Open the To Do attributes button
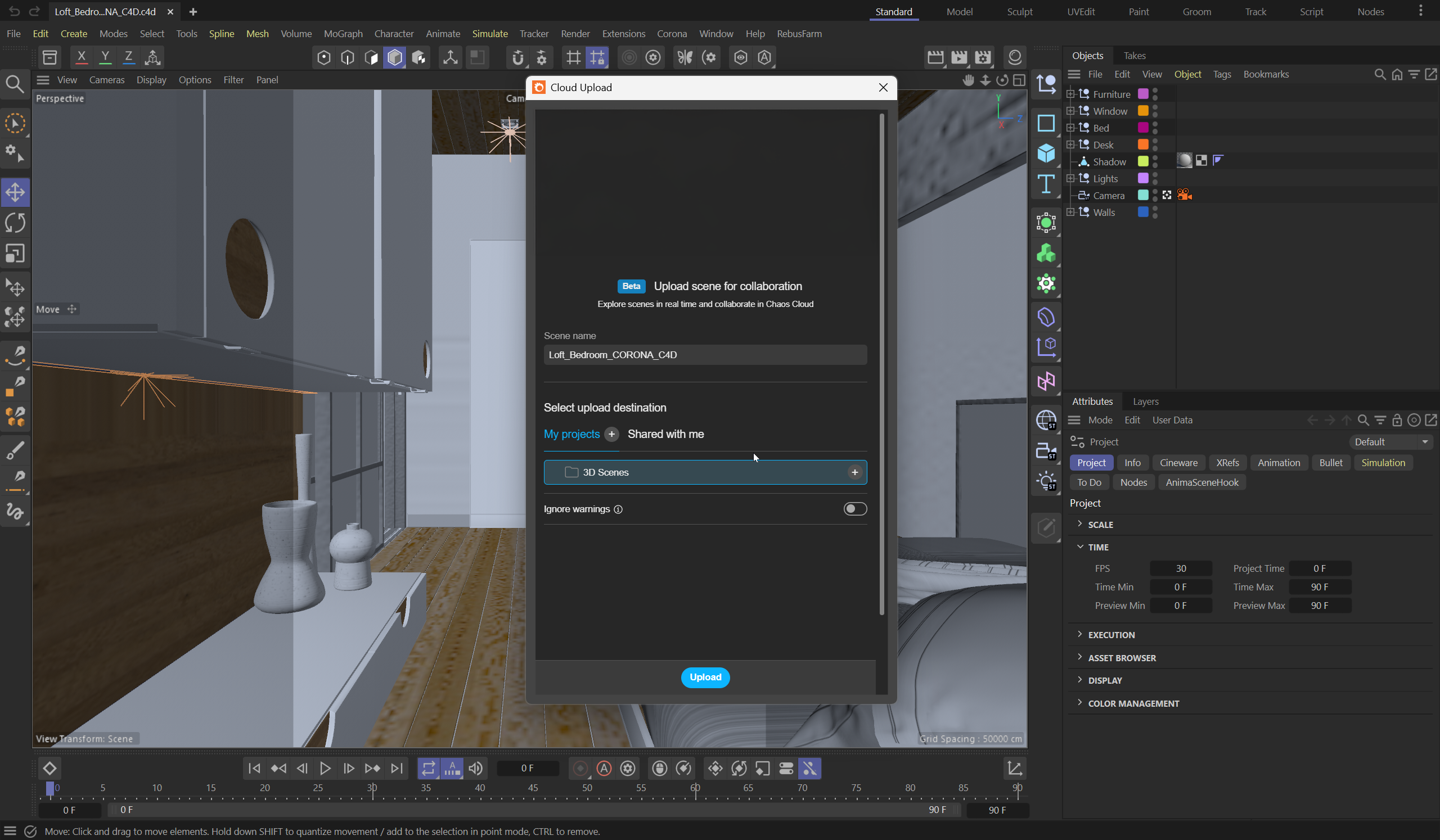 coord(1089,482)
